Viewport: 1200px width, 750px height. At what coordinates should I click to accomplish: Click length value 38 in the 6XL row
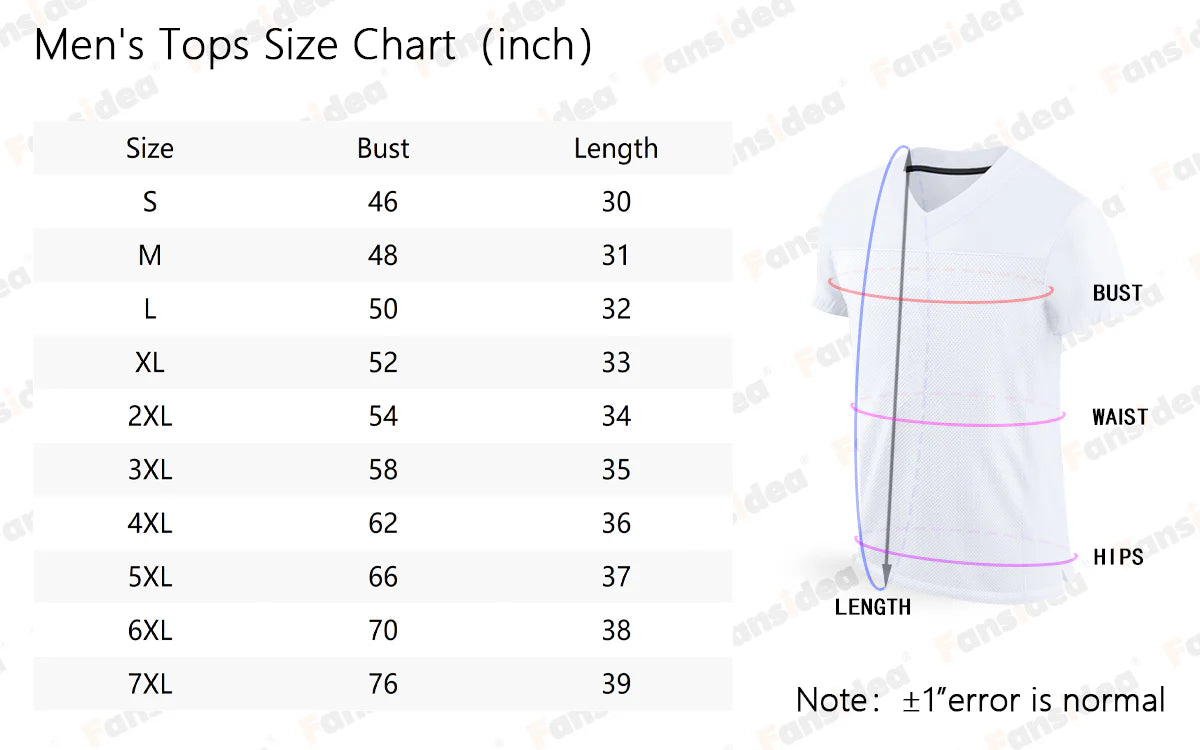tap(616, 630)
